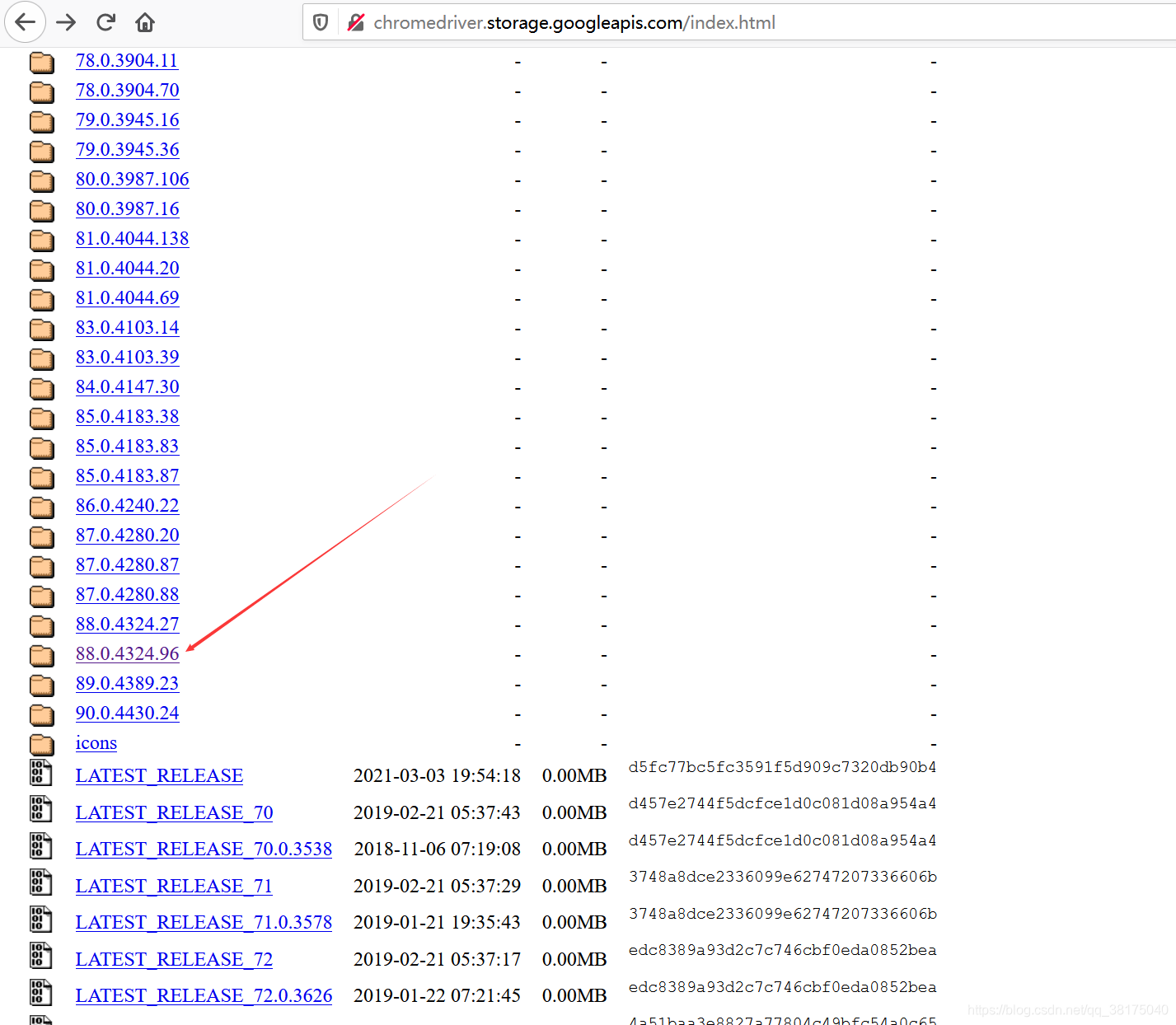This screenshot has height=1025, width=1176.
Task: Click folder icon beside 89.0.4389.23
Action: pos(42,685)
